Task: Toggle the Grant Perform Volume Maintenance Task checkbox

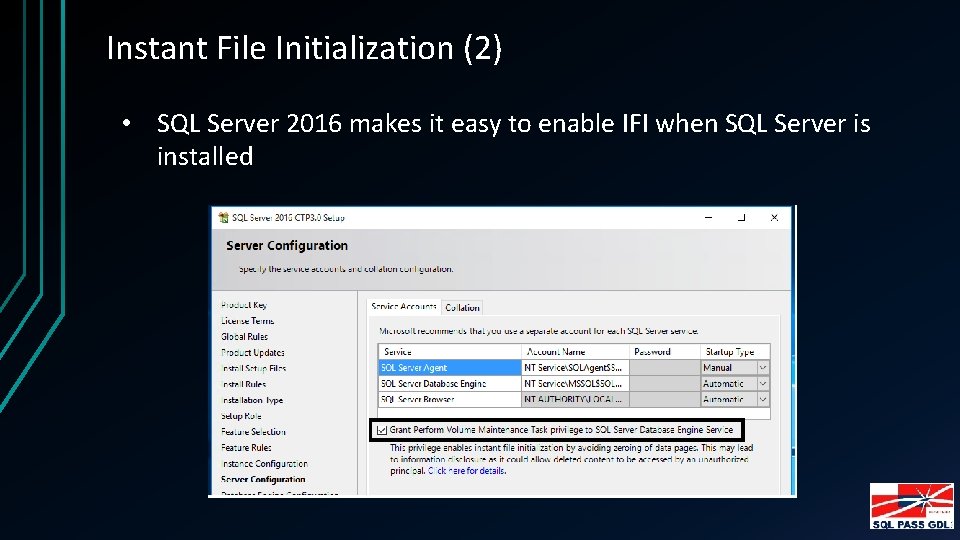Action: click(382, 430)
